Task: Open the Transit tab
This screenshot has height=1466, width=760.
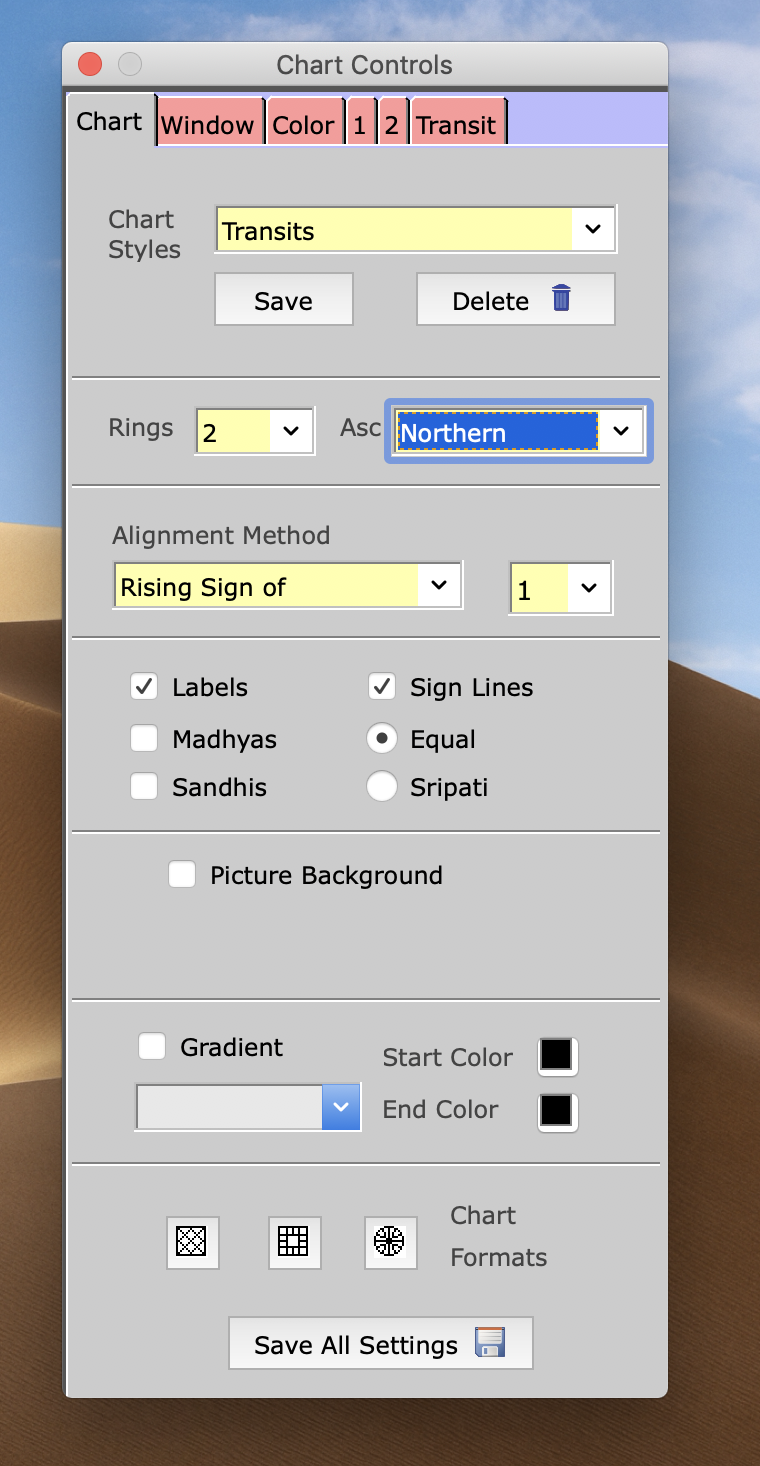Action: (x=456, y=125)
